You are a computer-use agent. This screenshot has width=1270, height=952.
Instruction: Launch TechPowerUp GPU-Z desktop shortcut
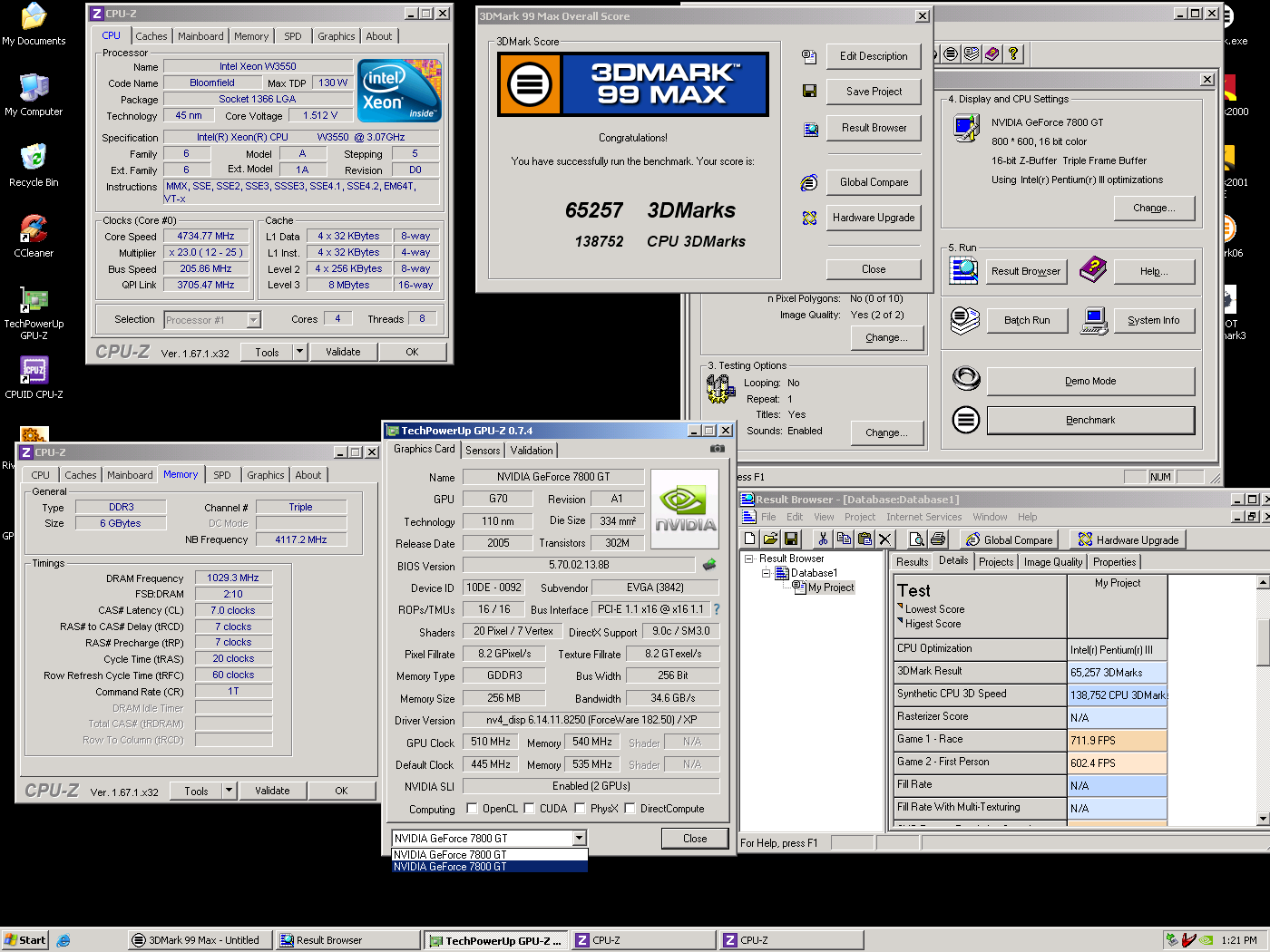coord(34,313)
